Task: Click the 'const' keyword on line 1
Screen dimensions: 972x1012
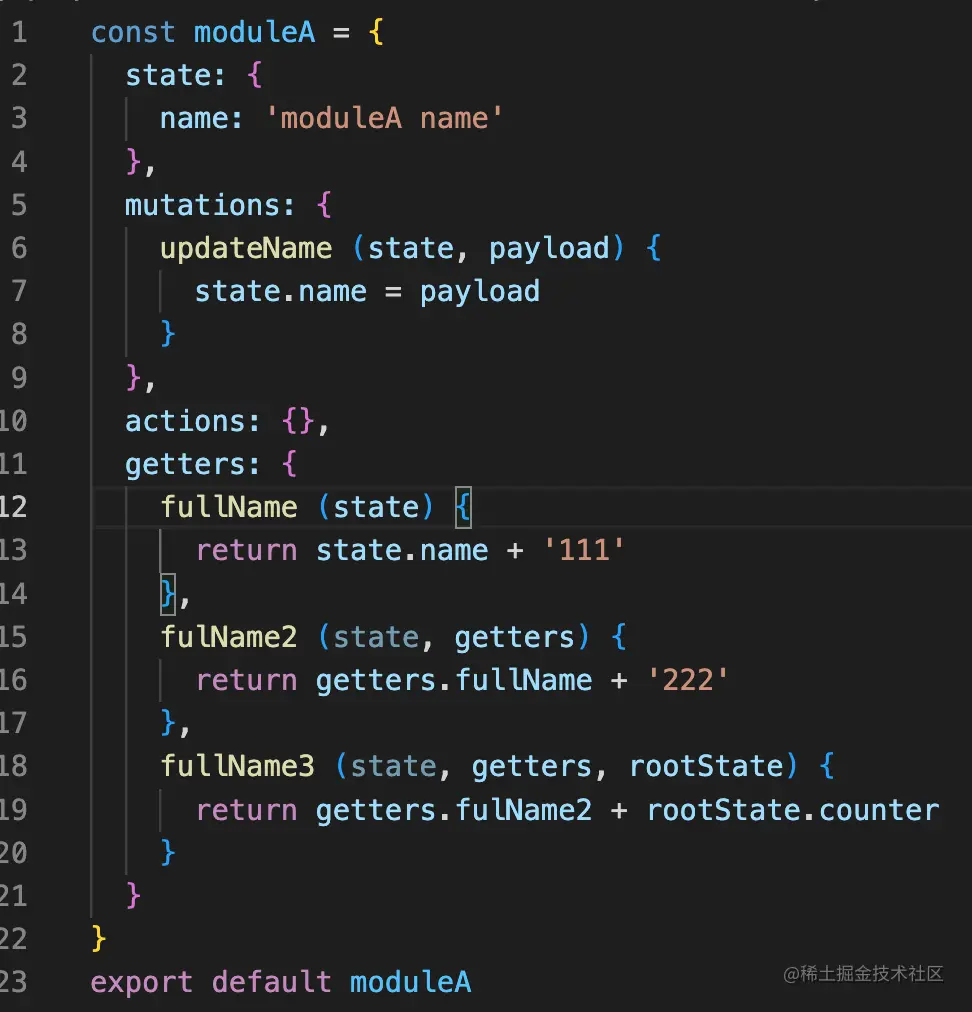Action: tap(133, 32)
